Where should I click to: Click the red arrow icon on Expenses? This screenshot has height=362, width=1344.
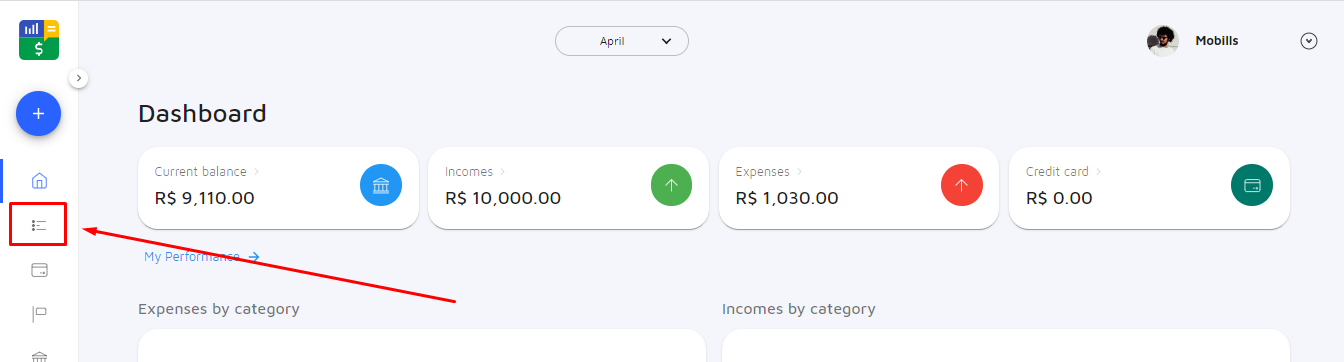(x=962, y=185)
